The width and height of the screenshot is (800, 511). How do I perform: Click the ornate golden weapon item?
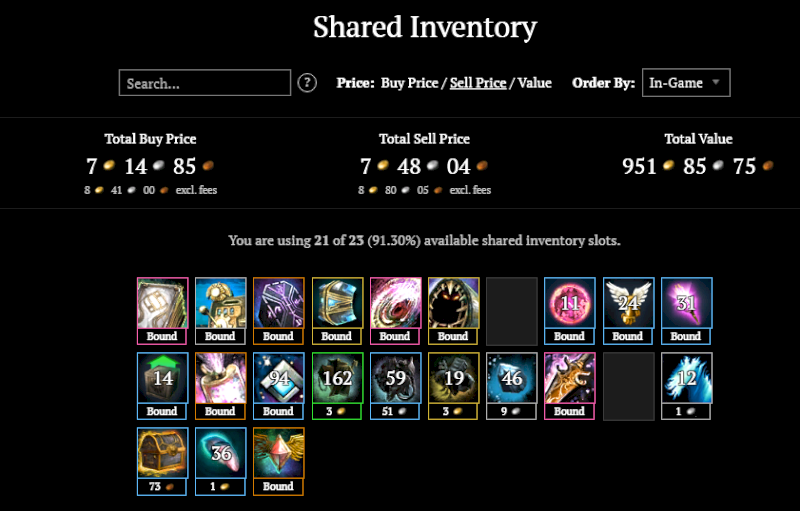[x=570, y=378]
